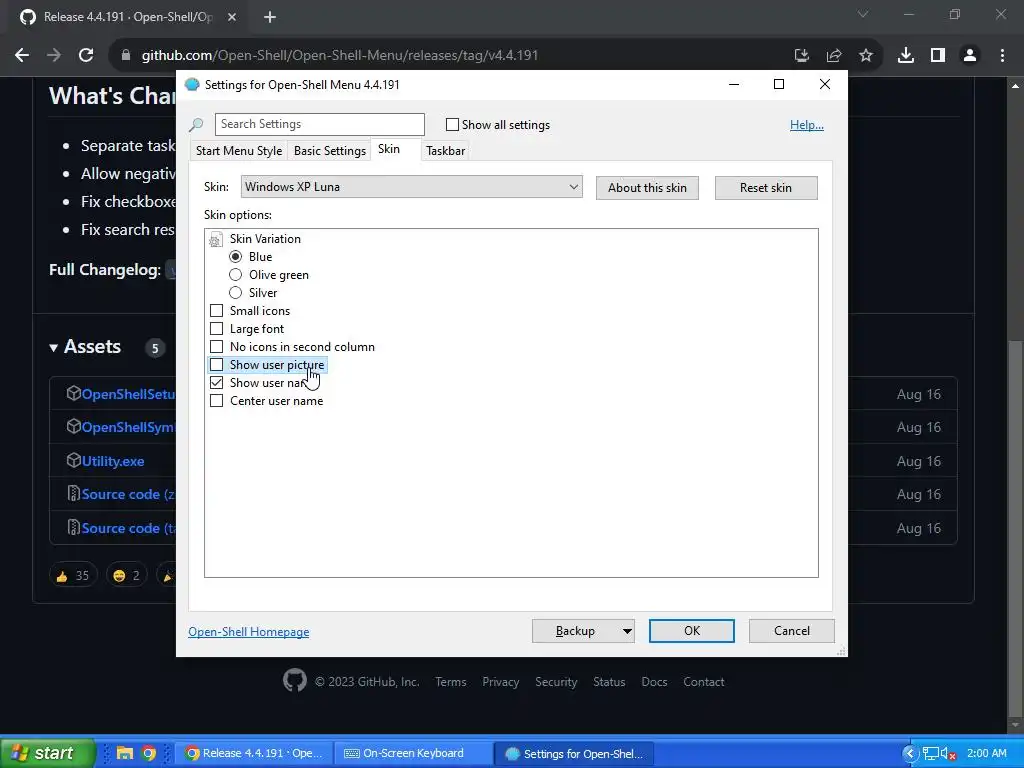Confirm settings with OK button
This screenshot has height=768, width=1024.
point(692,631)
